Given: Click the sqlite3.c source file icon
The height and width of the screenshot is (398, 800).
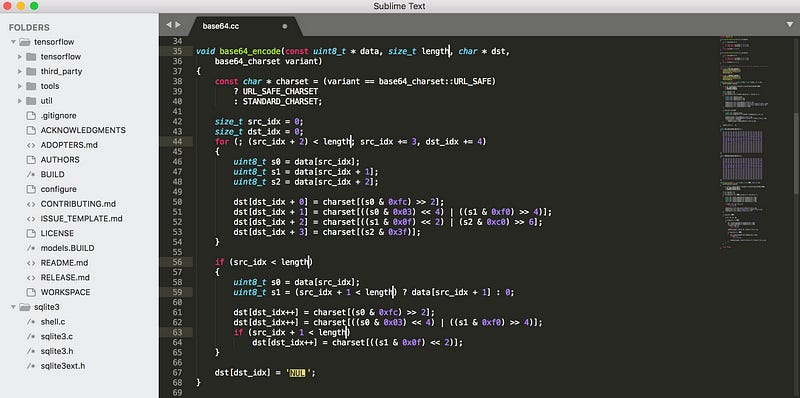Looking at the screenshot, I should point(31,336).
